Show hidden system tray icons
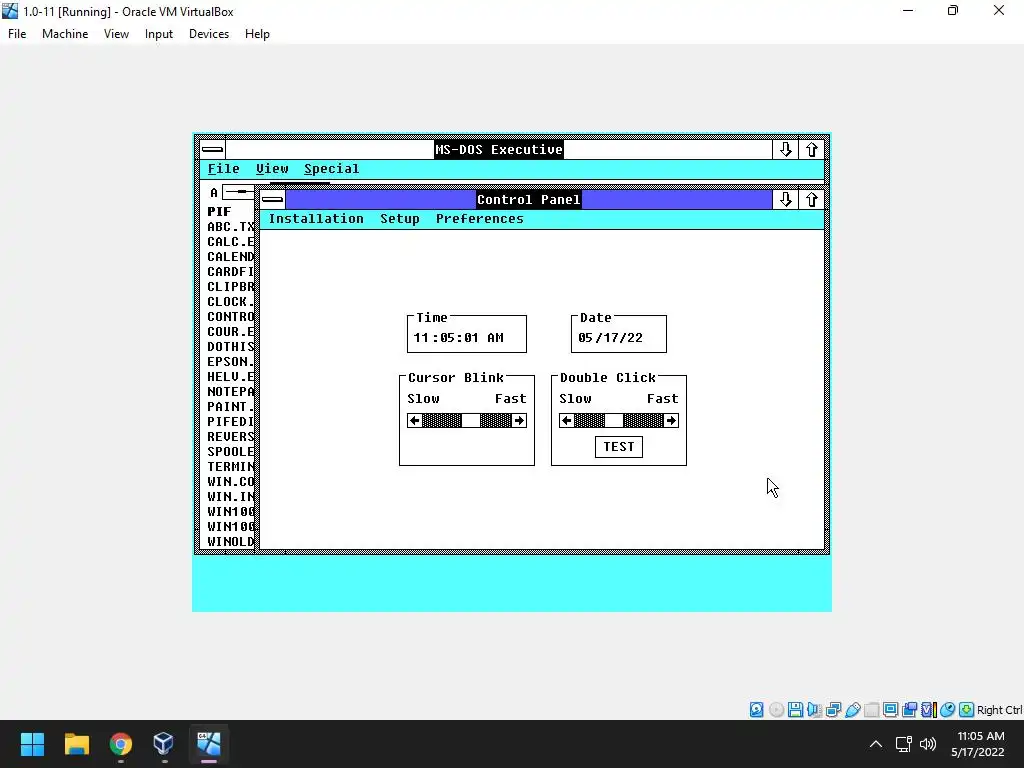Viewport: 1024px width, 768px height. click(x=876, y=744)
